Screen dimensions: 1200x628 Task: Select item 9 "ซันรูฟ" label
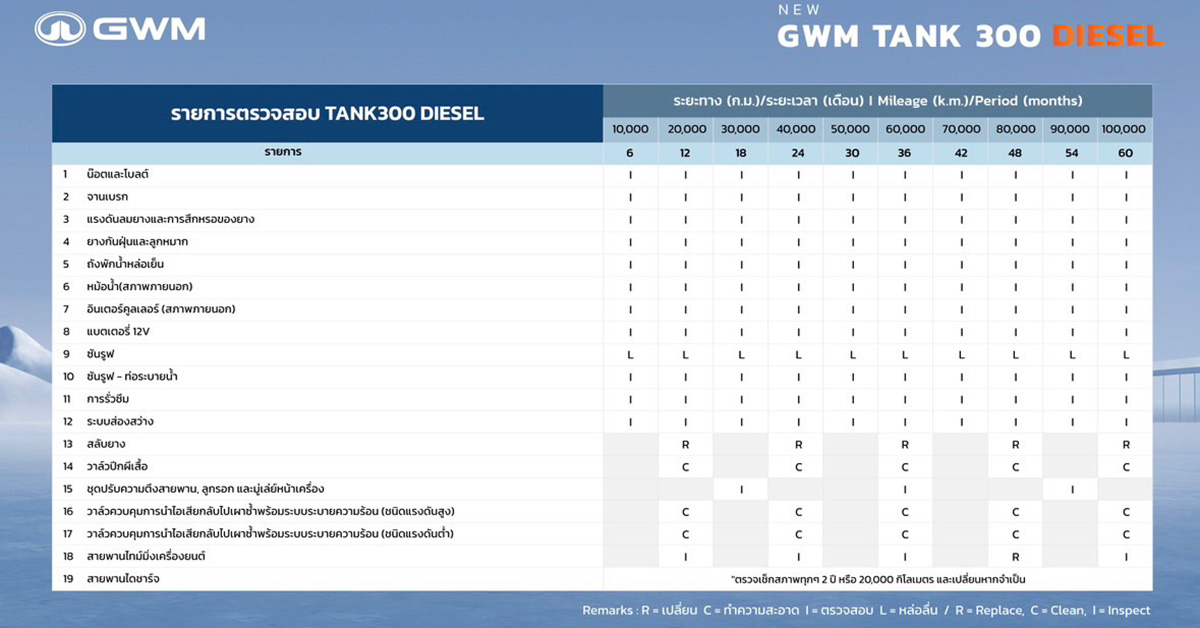click(x=103, y=354)
